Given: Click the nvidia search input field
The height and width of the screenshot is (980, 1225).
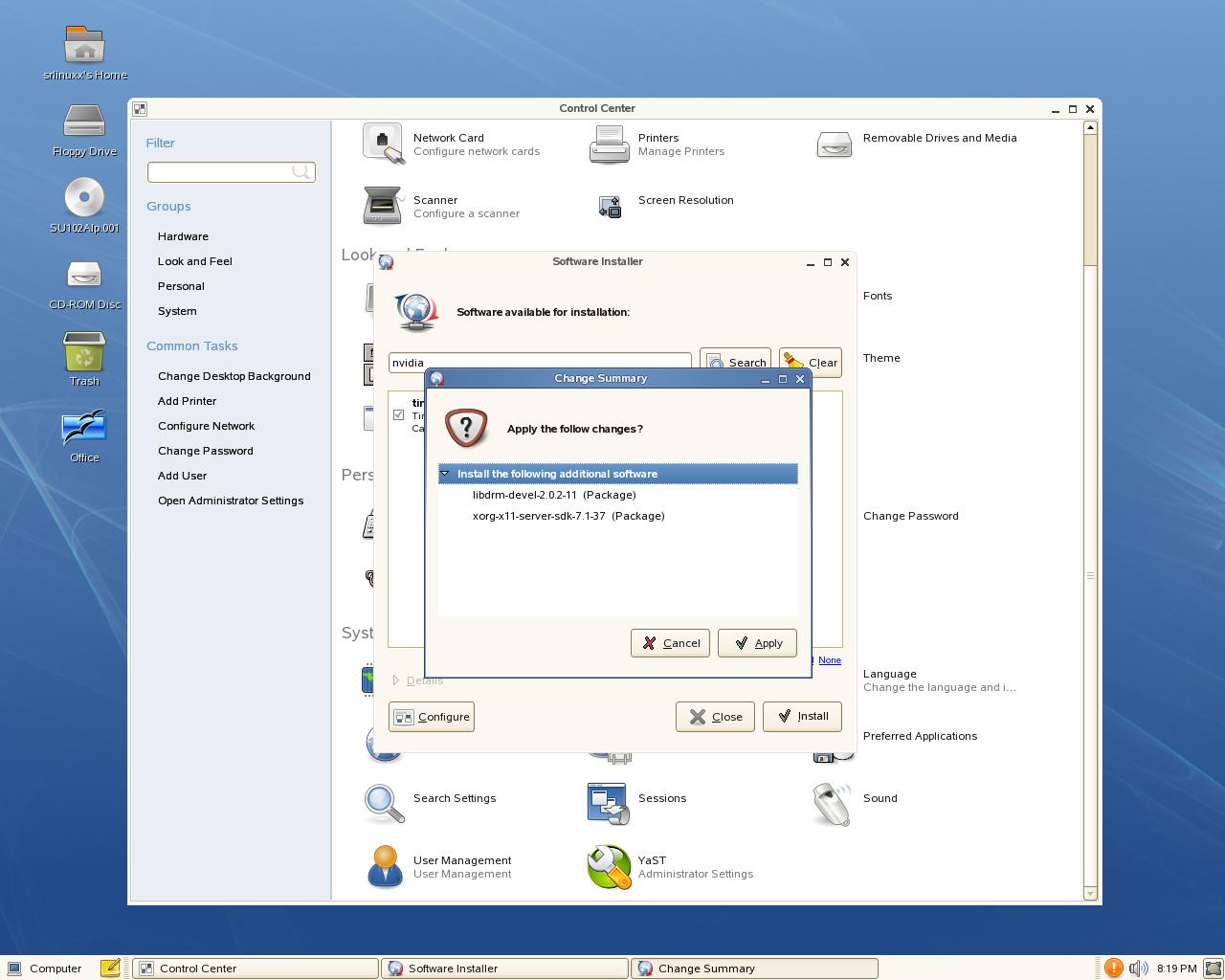Looking at the screenshot, I should pyautogui.click(x=540, y=363).
